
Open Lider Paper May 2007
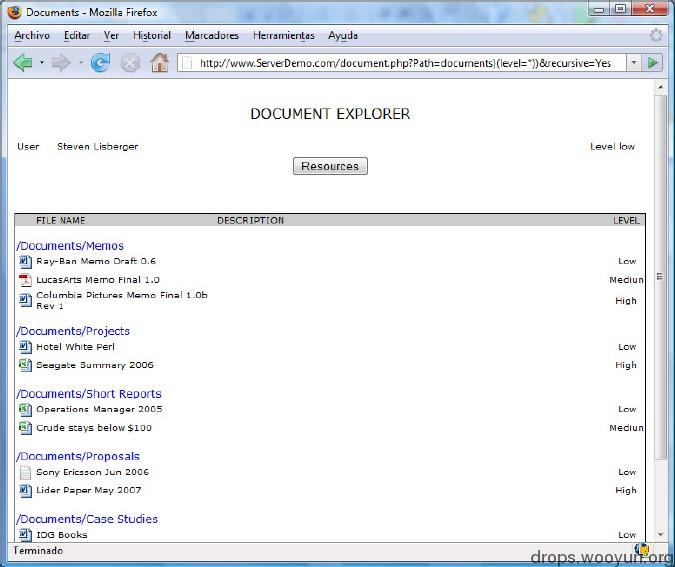pyautogui.click(x=89, y=490)
